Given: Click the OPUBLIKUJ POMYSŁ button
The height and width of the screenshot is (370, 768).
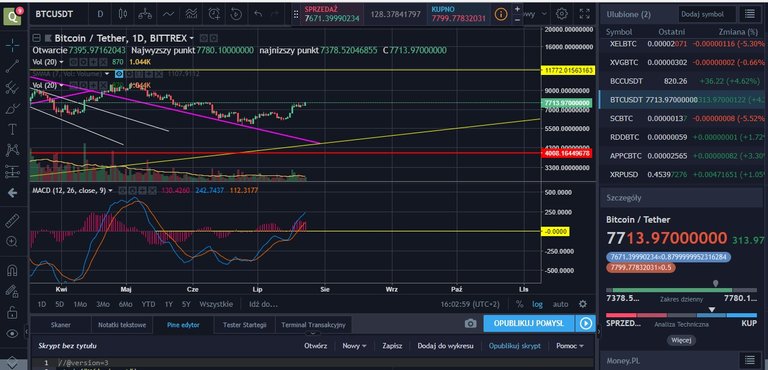Looking at the screenshot, I should point(528,323).
